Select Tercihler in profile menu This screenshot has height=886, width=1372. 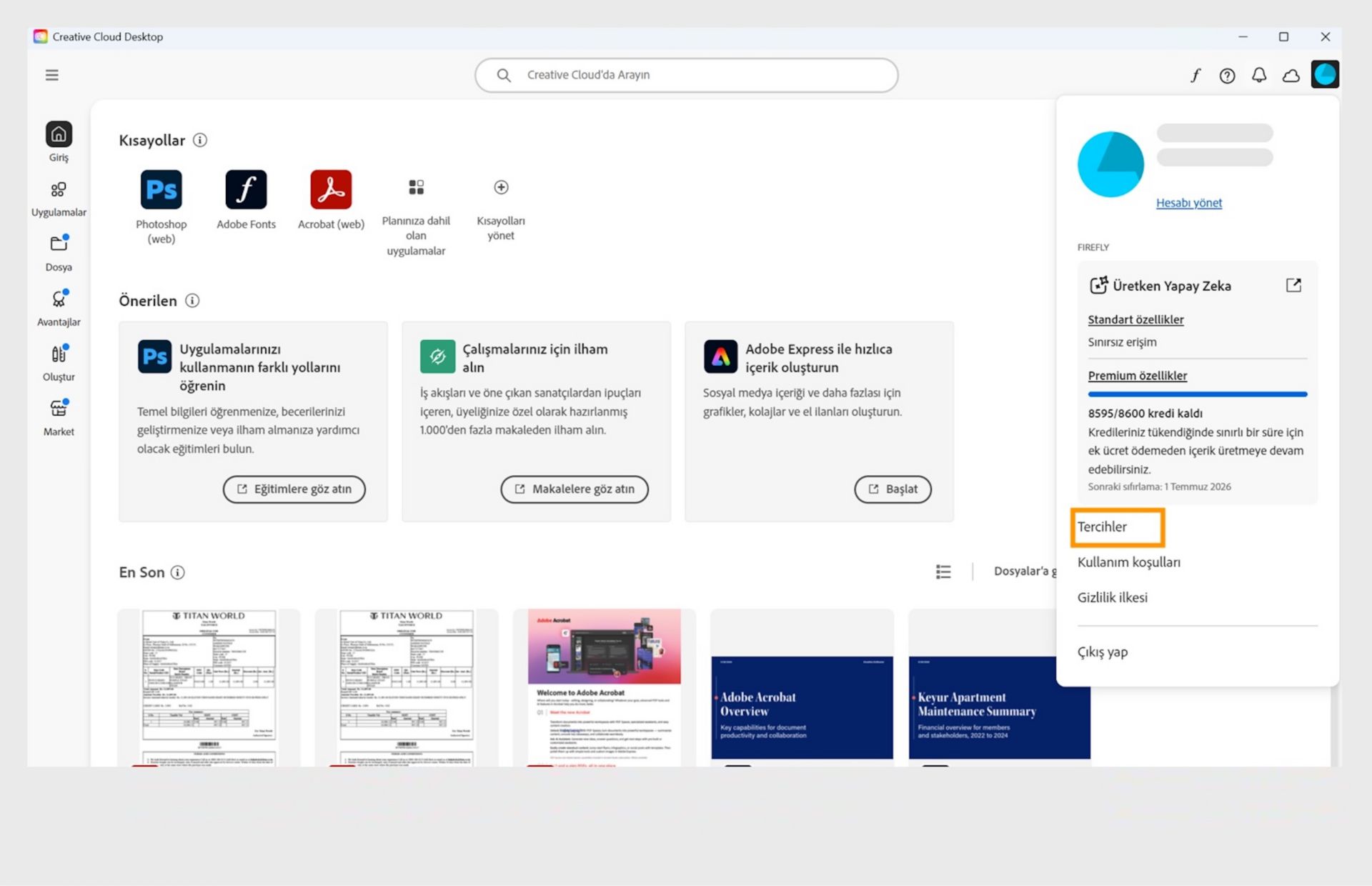(x=1102, y=527)
